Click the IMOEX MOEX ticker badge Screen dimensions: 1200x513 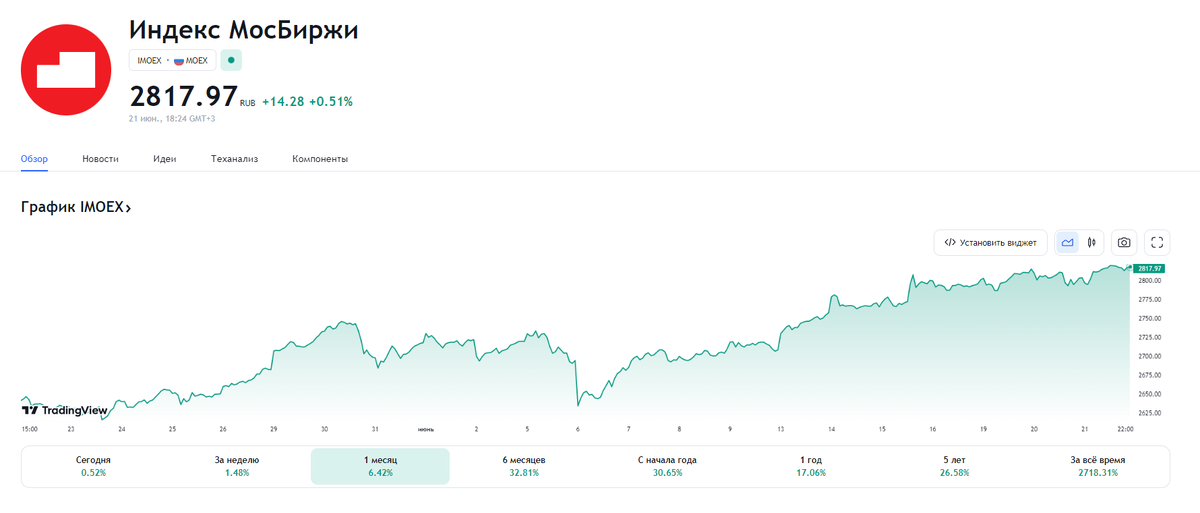pyautogui.click(x=172, y=61)
